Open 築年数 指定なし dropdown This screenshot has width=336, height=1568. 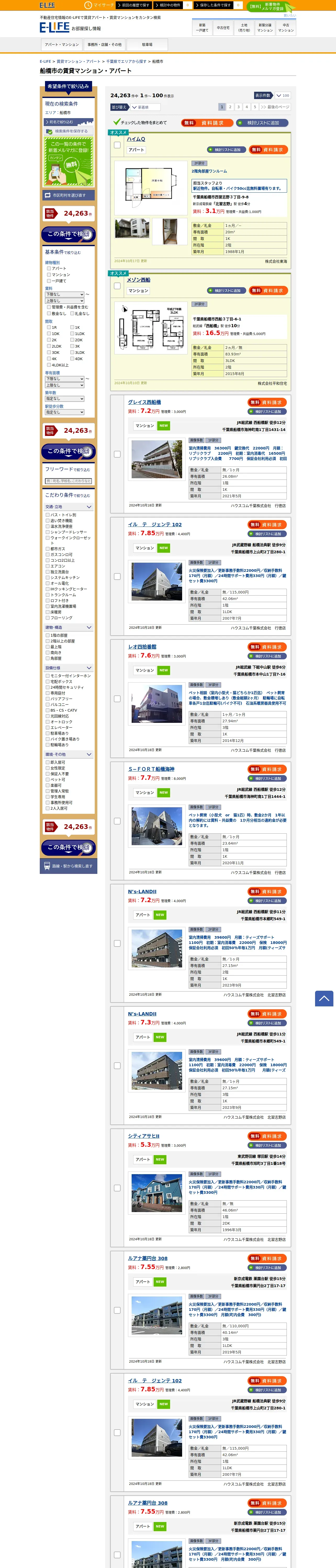(65, 399)
